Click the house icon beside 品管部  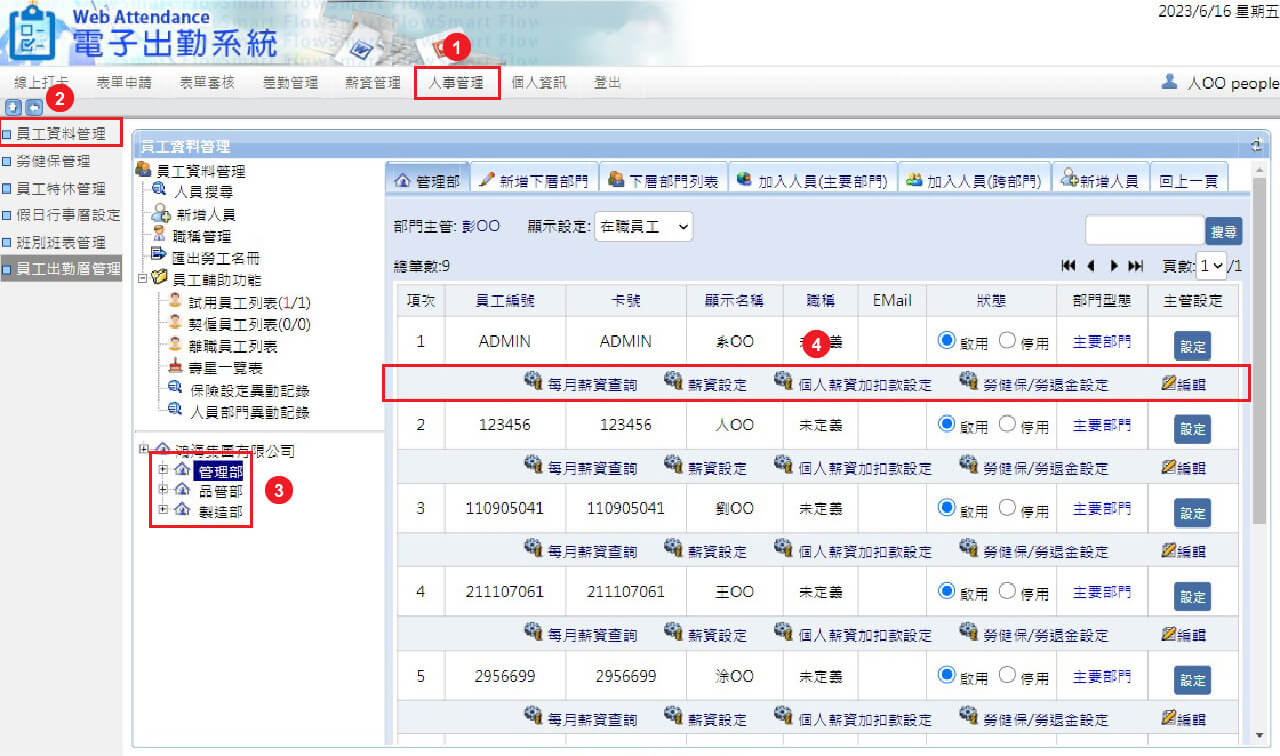(x=182, y=490)
